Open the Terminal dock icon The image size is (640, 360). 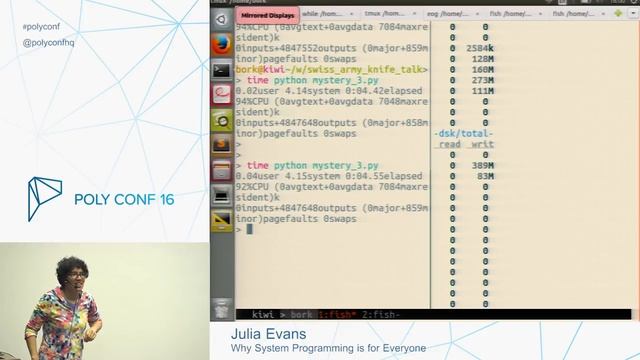pos(222,70)
